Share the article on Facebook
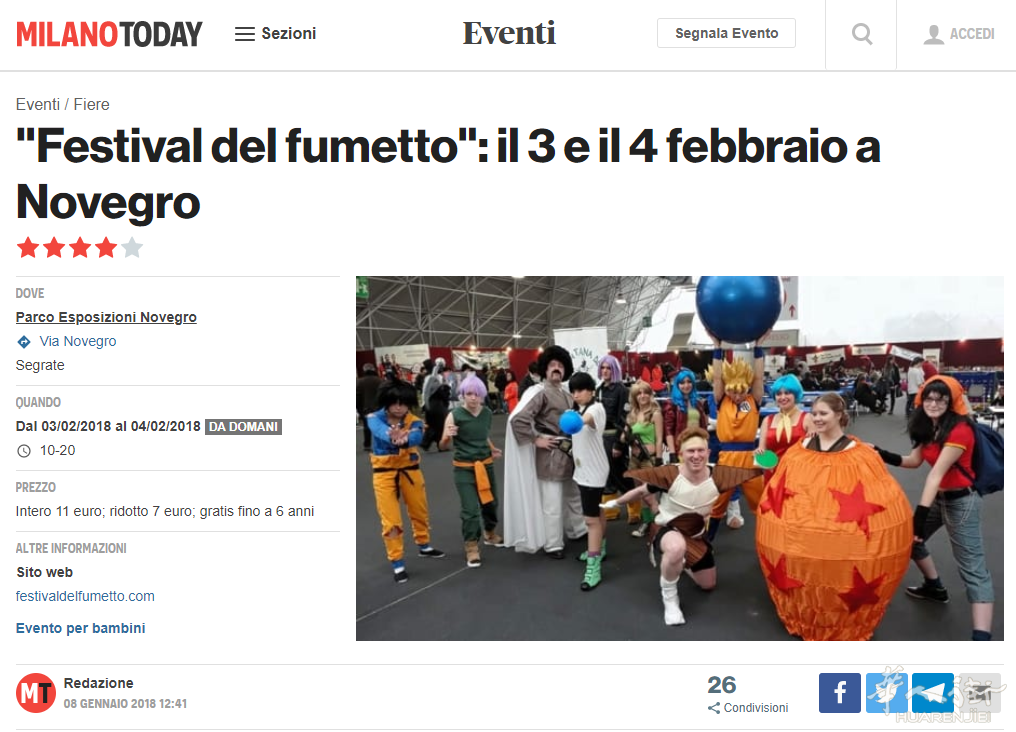The width and height of the screenshot is (1016, 732). [x=840, y=692]
